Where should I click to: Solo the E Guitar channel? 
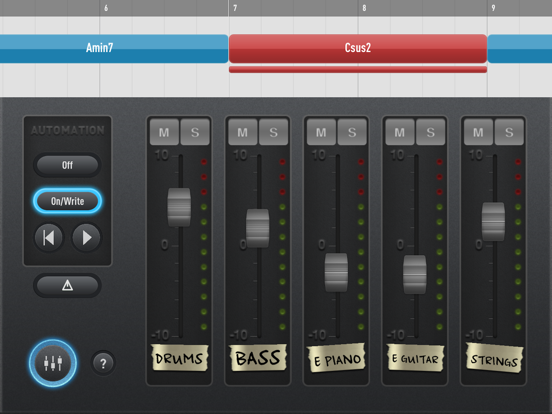pyautogui.click(x=431, y=132)
